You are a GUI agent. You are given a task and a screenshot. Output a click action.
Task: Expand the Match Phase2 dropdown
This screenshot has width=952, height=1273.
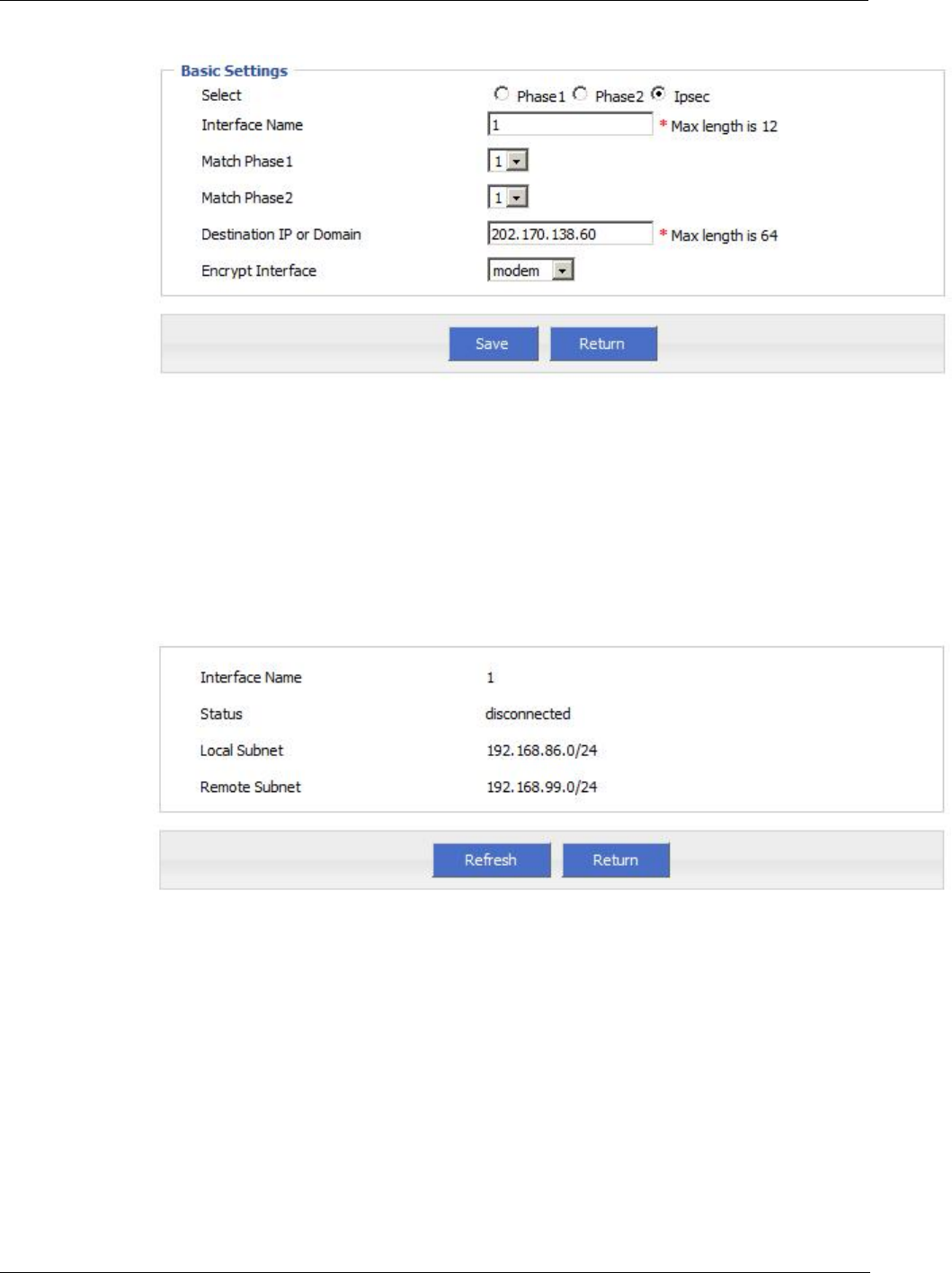coord(508,198)
